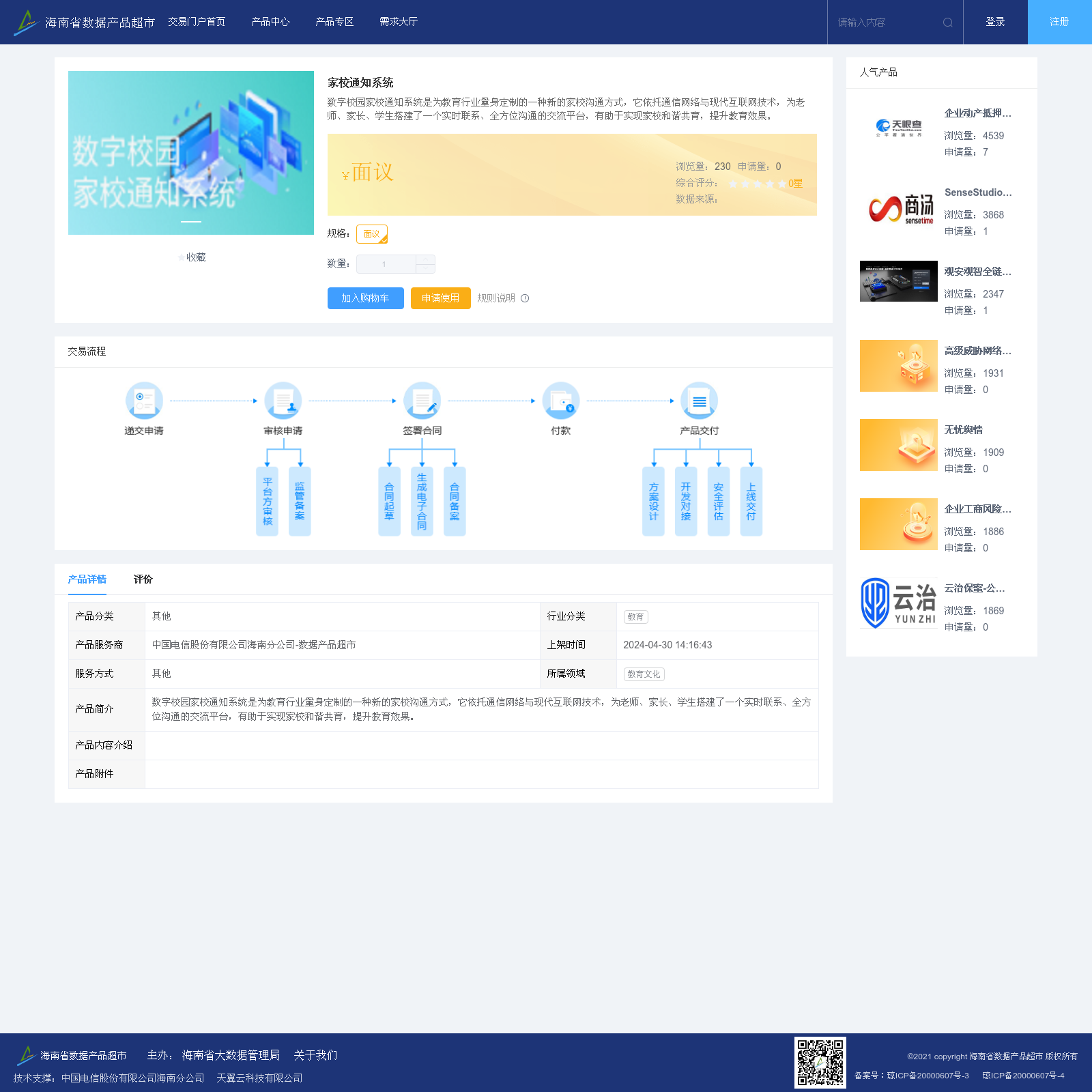Open the 观安观智全链 product thumbnail
This screenshot has width=1092, height=1092.
[x=899, y=281]
